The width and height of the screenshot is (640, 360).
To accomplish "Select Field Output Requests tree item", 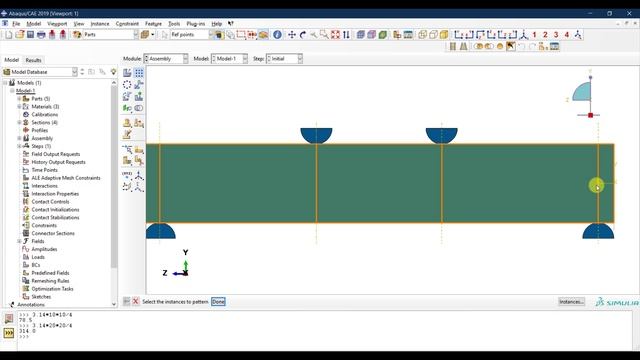I will (x=56, y=154).
